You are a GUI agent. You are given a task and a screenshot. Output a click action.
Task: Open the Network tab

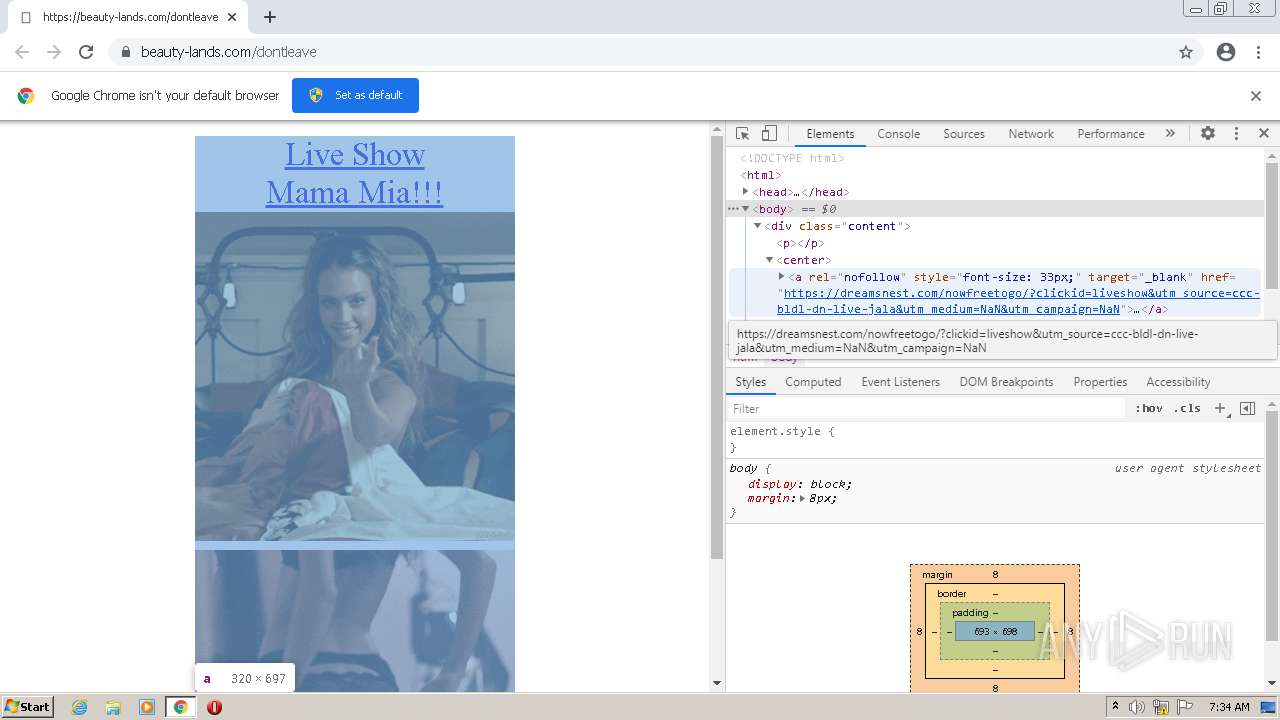(x=1031, y=134)
